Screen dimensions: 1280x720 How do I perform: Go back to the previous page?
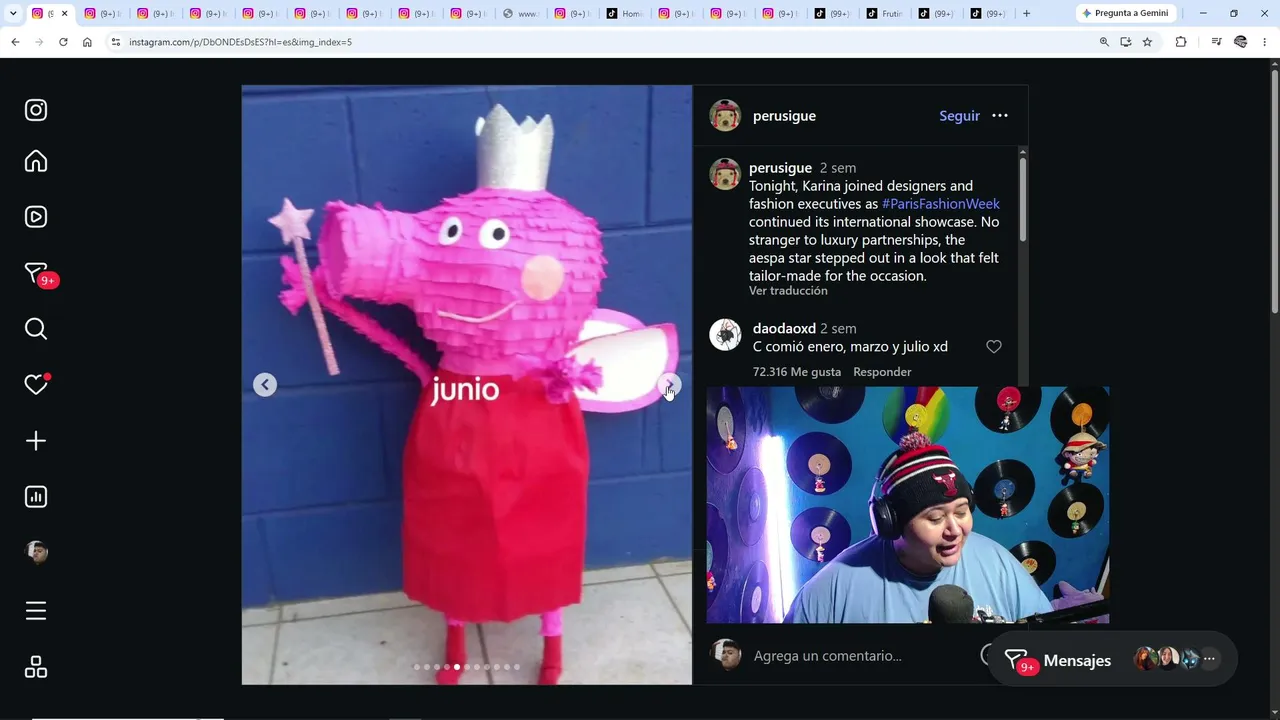click(15, 42)
